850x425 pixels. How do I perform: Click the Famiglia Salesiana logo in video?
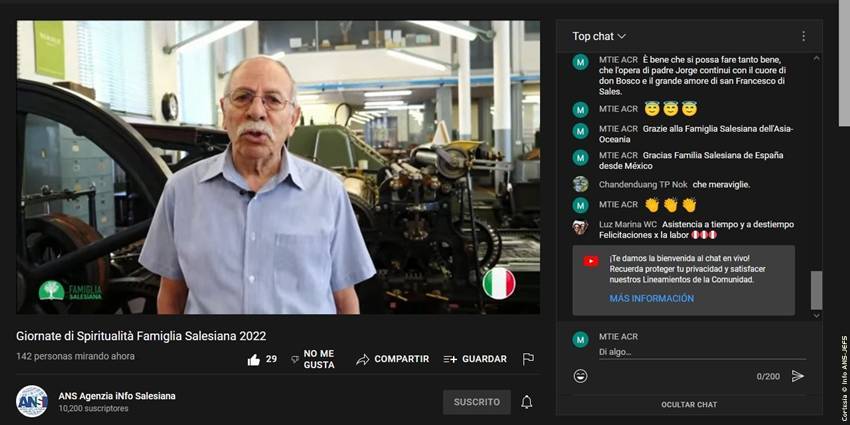70,290
